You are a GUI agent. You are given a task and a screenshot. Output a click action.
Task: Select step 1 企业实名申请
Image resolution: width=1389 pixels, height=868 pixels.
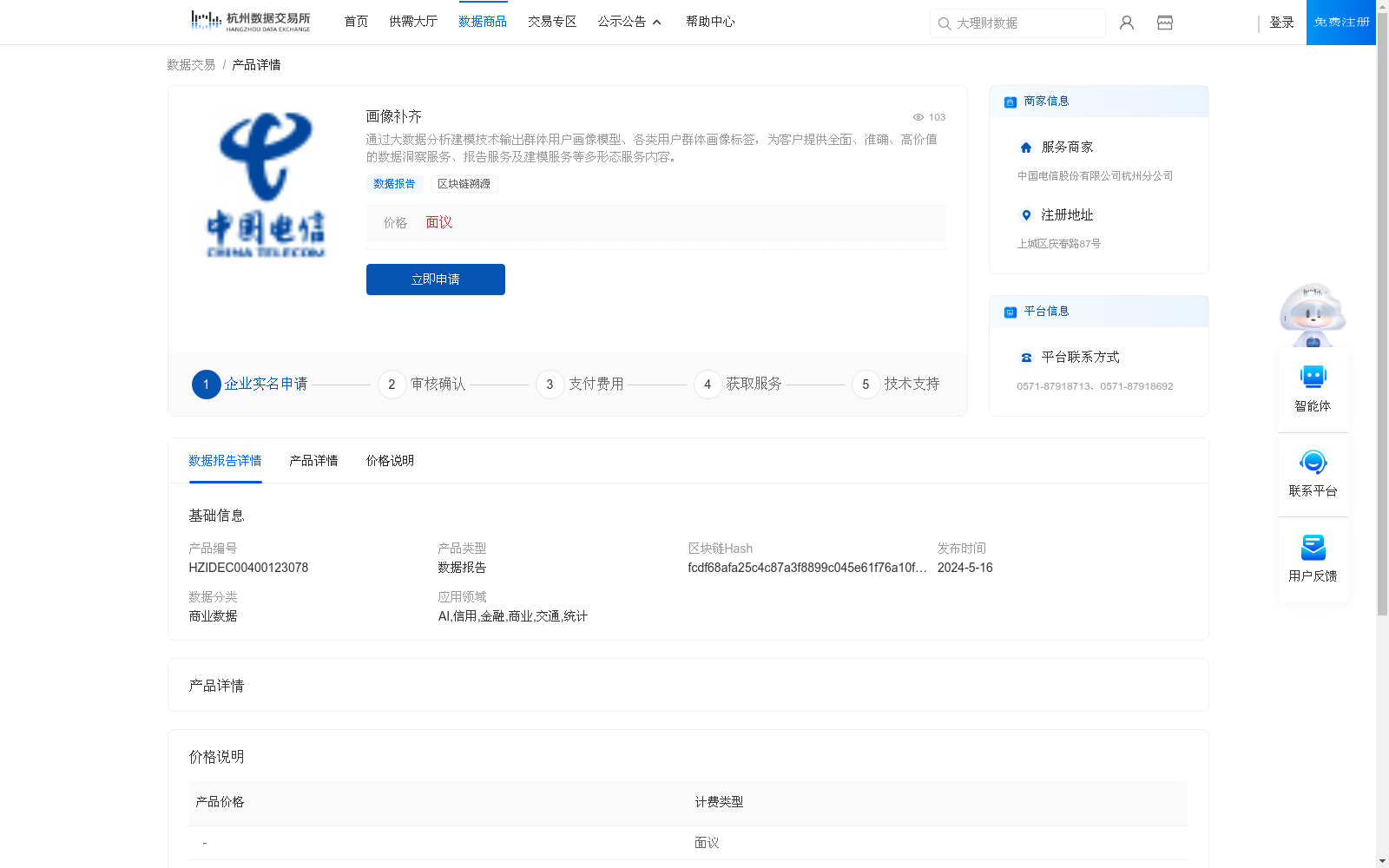pyautogui.click(x=250, y=385)
